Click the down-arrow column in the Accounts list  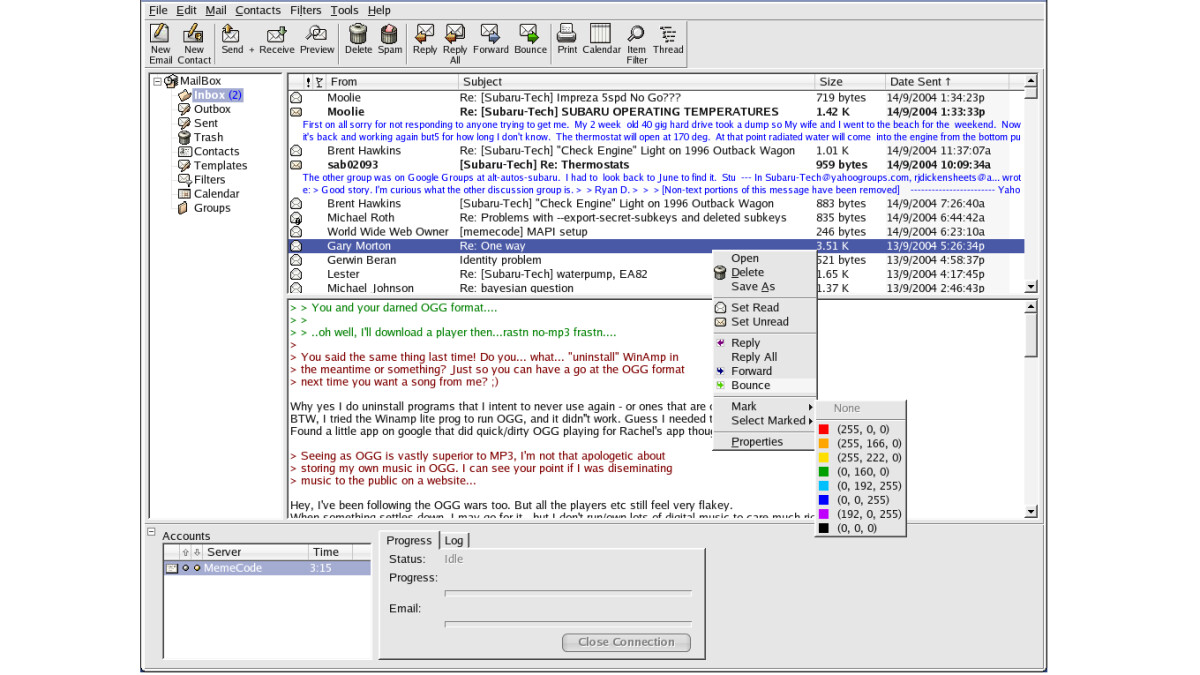point(197,552)
